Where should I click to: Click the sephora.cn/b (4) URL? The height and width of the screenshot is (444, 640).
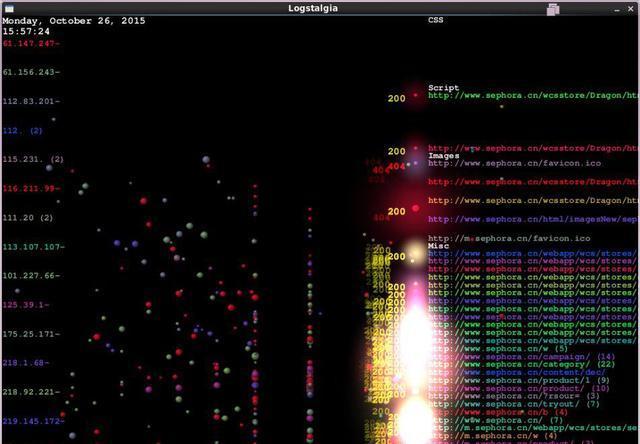click(498, 412)
